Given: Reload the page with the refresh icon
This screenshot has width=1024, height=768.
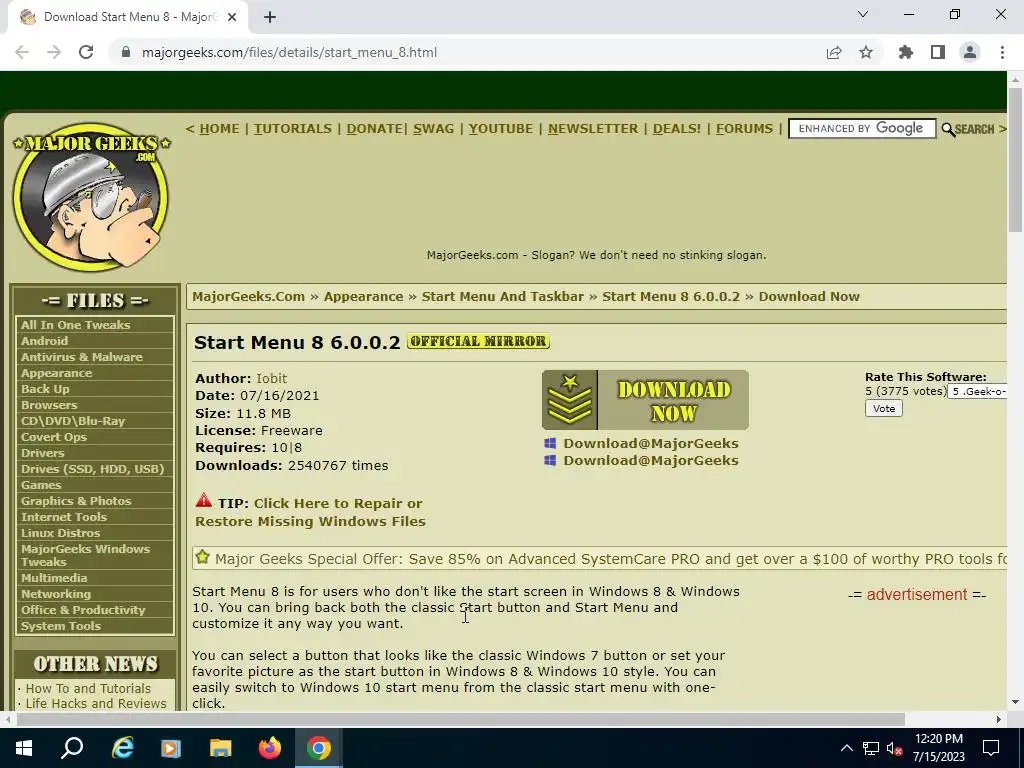Looking at the screenshot, I should (x=86, y=52).
